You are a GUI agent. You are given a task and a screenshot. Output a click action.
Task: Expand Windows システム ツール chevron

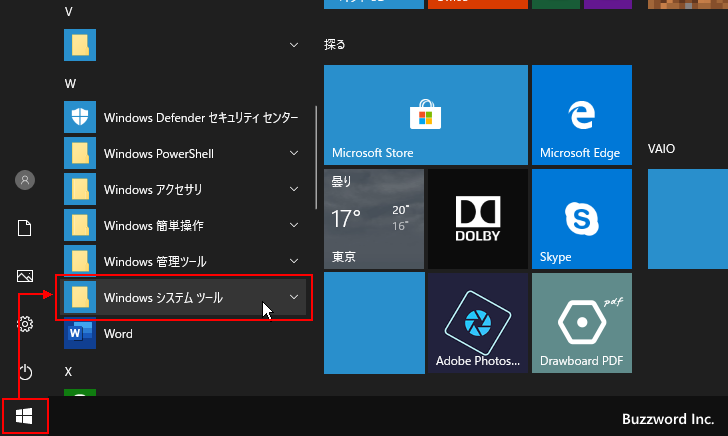[294, 297]
